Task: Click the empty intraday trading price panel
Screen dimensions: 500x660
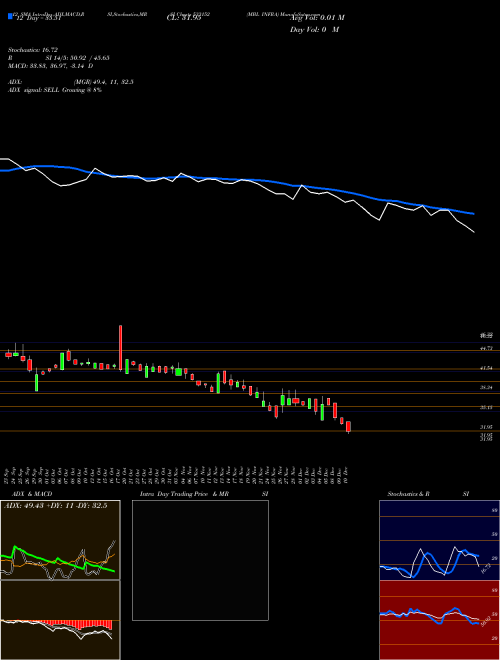Action: point(200,560)
